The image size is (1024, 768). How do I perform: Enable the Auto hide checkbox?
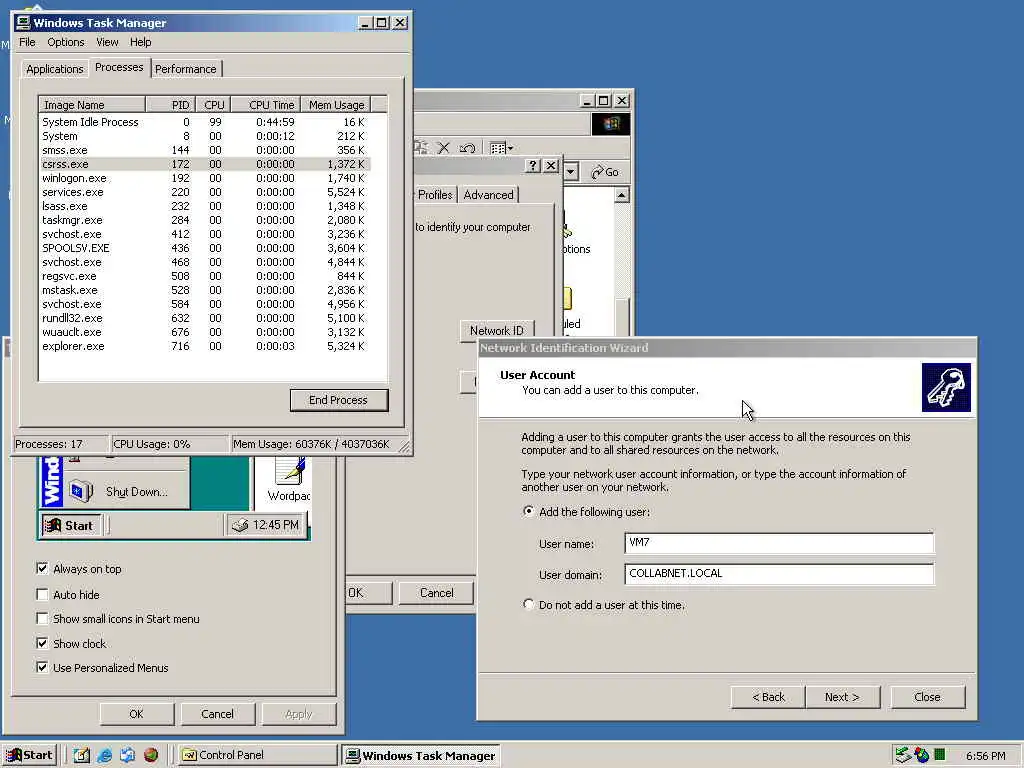point(42,594)
